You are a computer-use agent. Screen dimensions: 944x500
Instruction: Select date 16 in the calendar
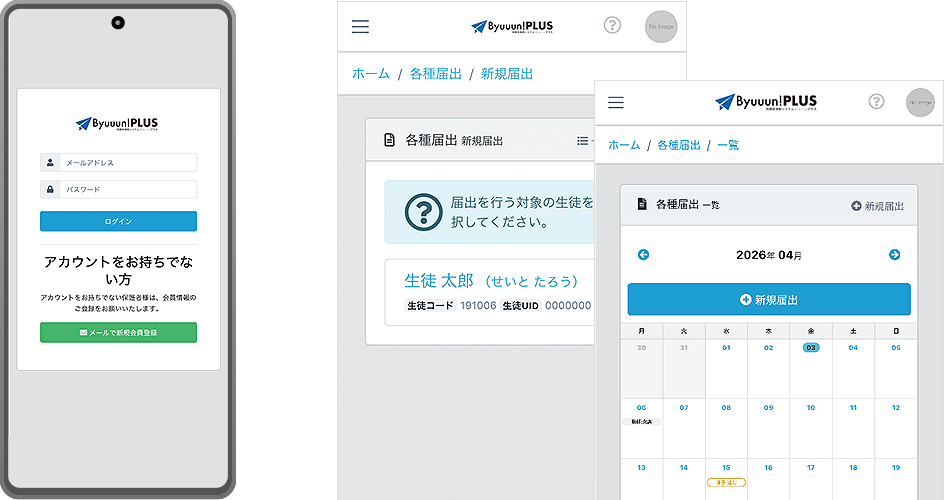769,468
